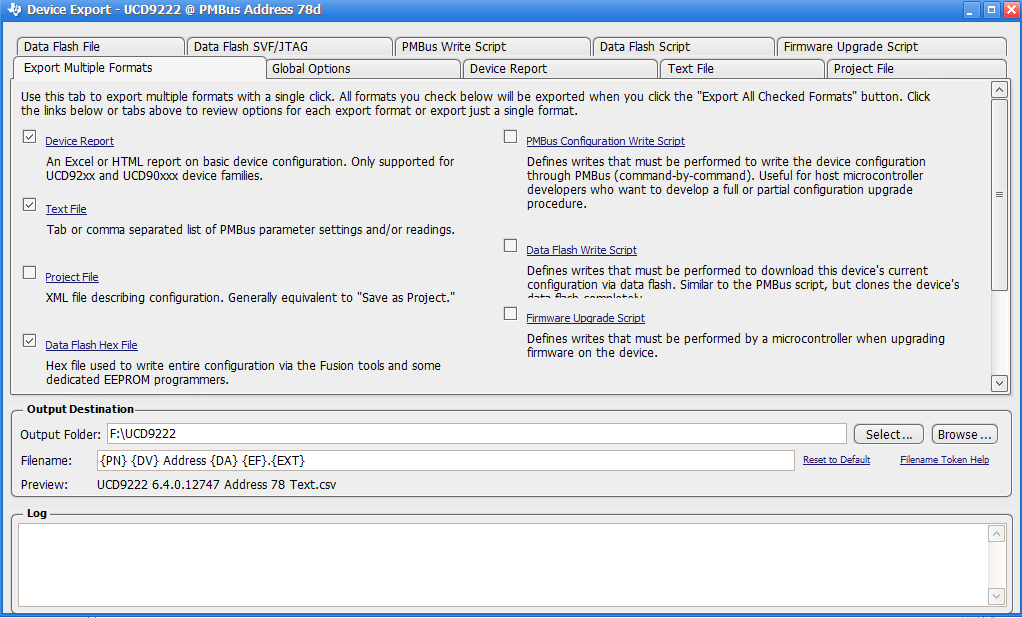
Task: Uncheck the Text File checkbox
Action: (x=29, y=204)
